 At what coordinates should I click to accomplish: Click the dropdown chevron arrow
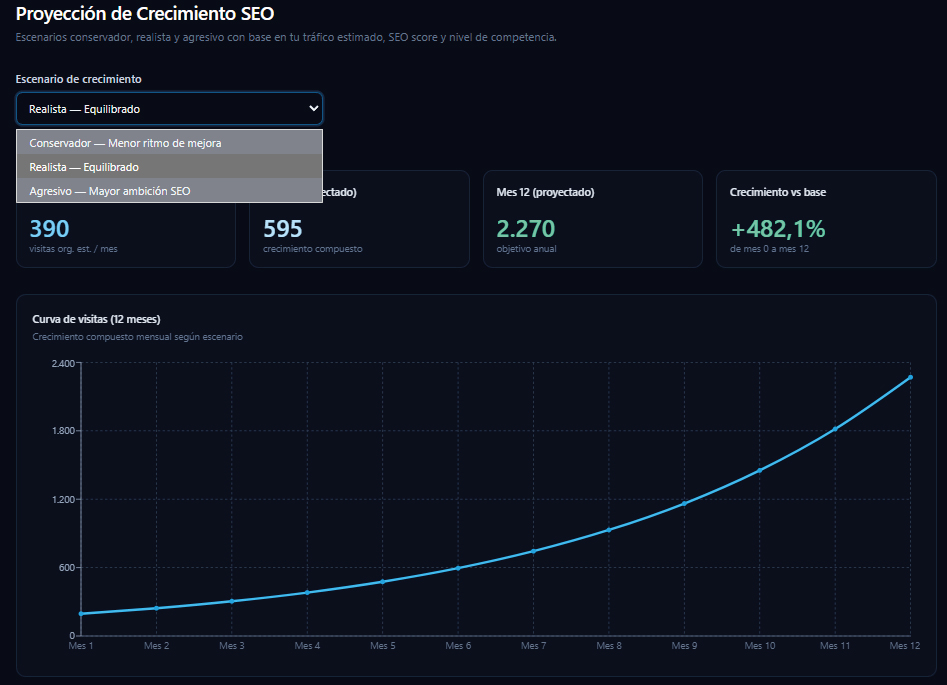coord(313,109)
